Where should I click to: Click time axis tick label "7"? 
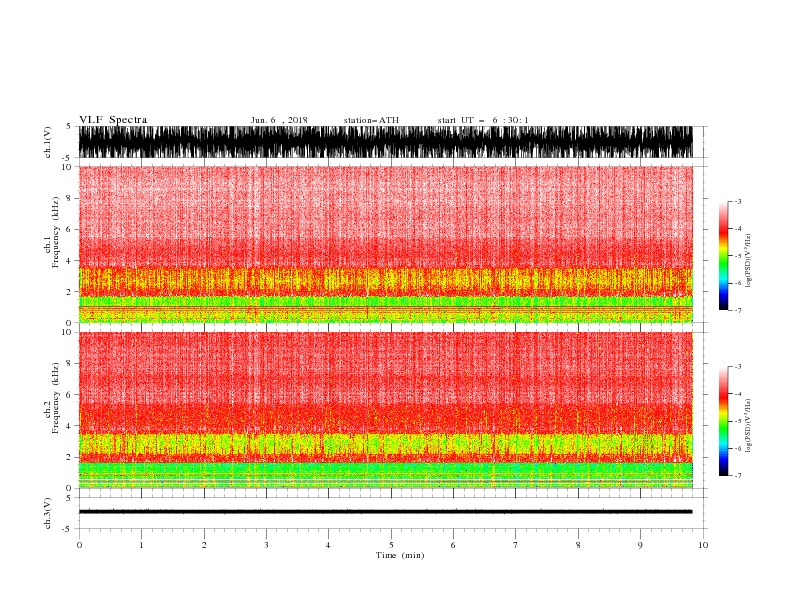(516, 545)
